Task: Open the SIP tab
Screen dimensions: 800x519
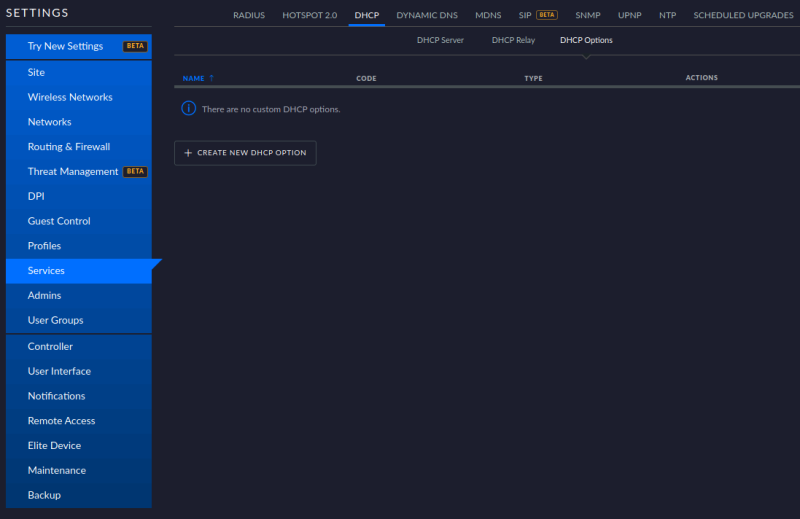Action: [x=525, y=15]
